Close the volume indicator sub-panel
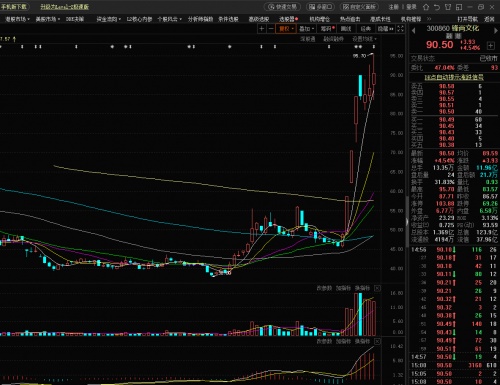 (x=377, y=288)
